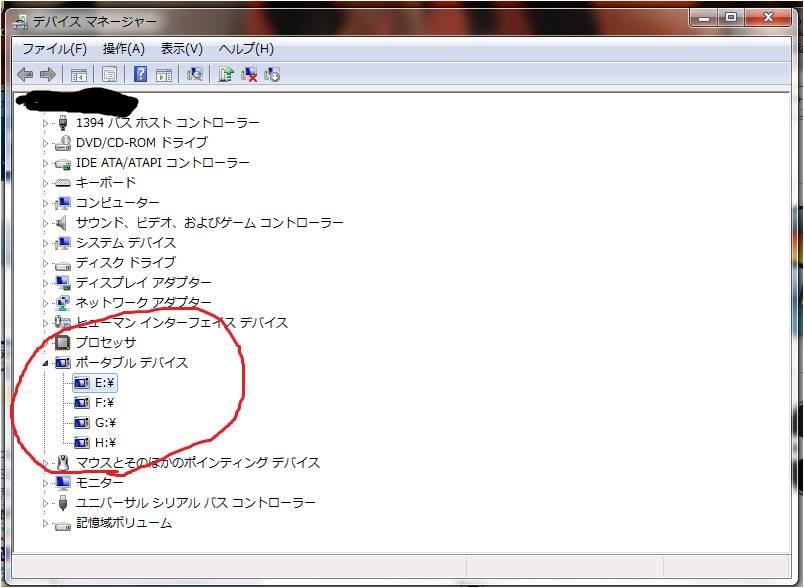
Task: Select ユニバーサル シリアル バス コントローラー label
Action: coord(195,503)
